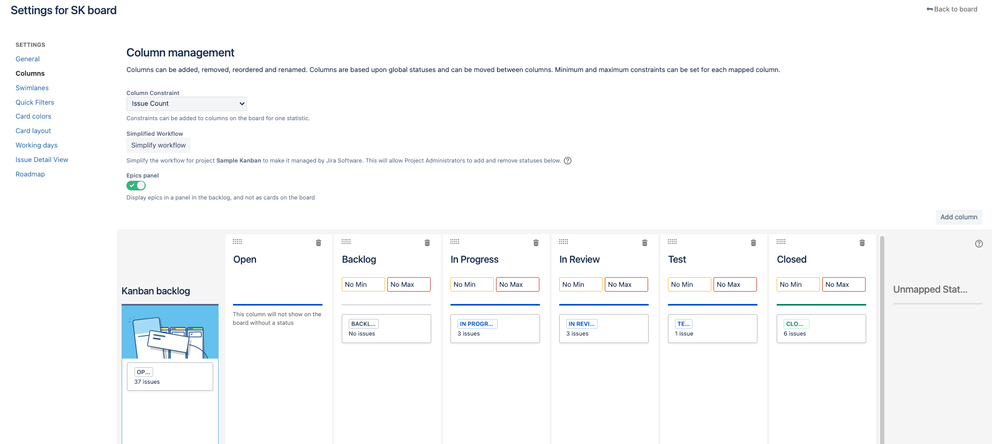Rename the Open column title
The image size is (999, 444).
coord(245,259)
